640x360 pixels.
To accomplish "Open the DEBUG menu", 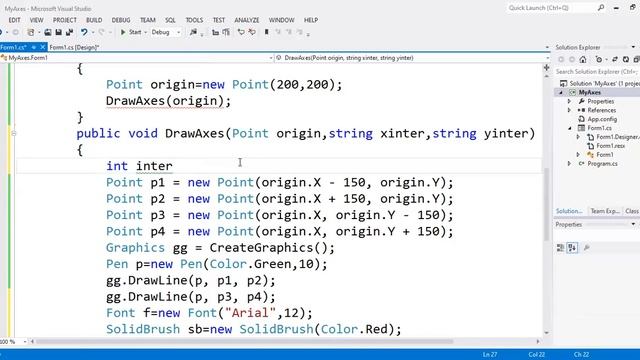I will point(121,20).
